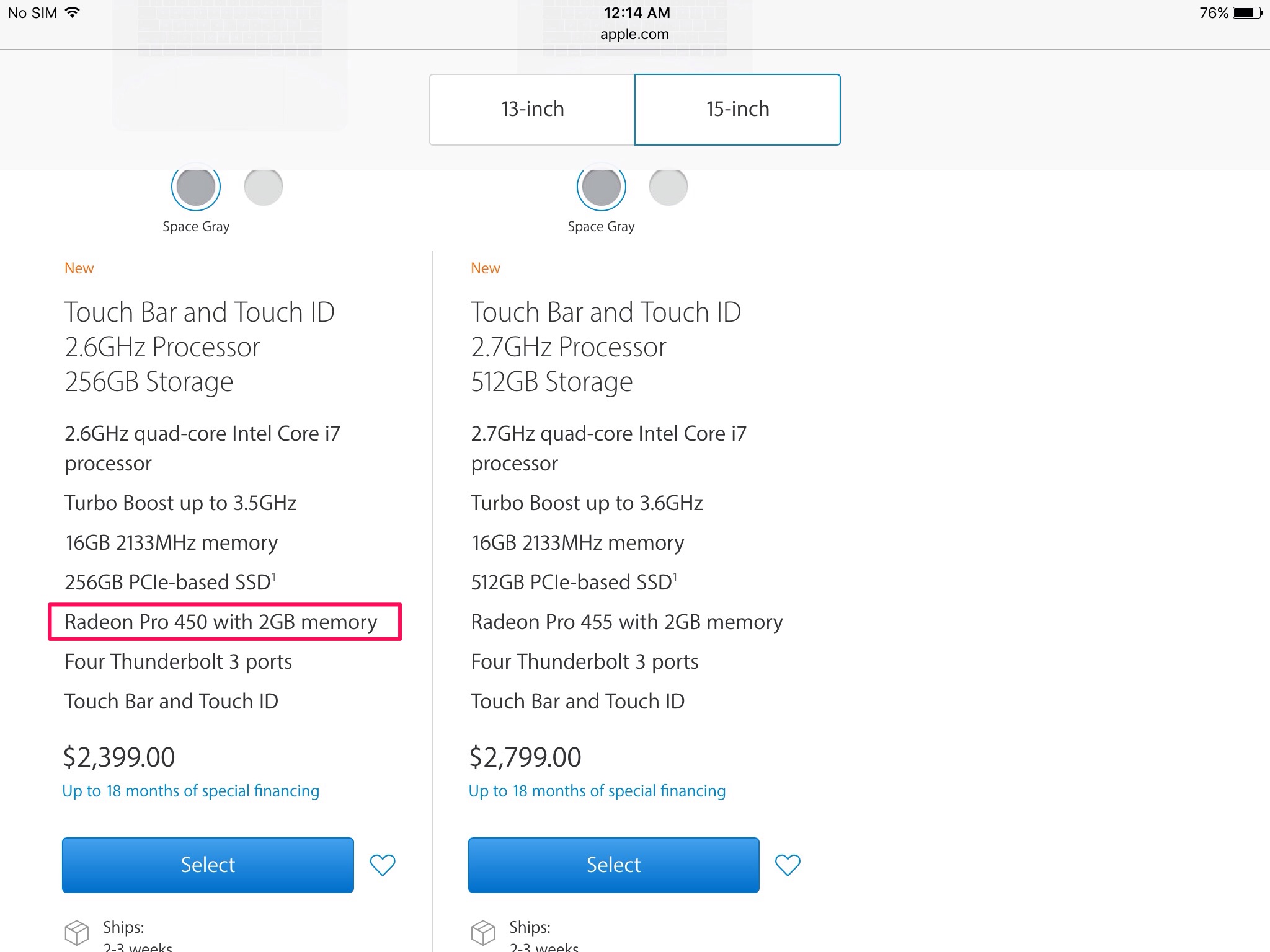The height and width of the screenshot is (952, 1270).
Task: Tap shipping box icon for 2.6GHz model
Action: [77, 933]
